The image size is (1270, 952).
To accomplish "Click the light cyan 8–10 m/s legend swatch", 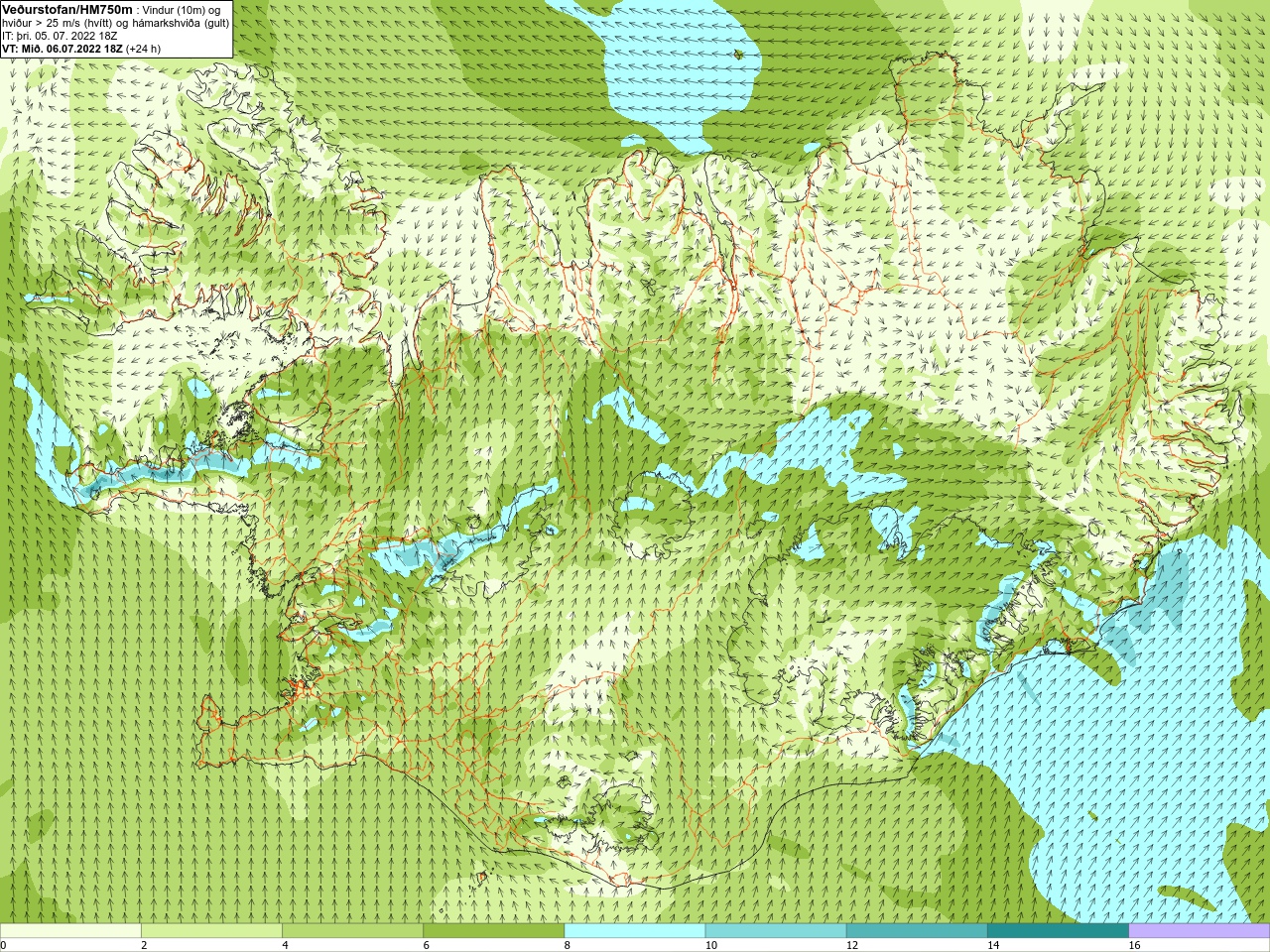I will click(635, 931).
